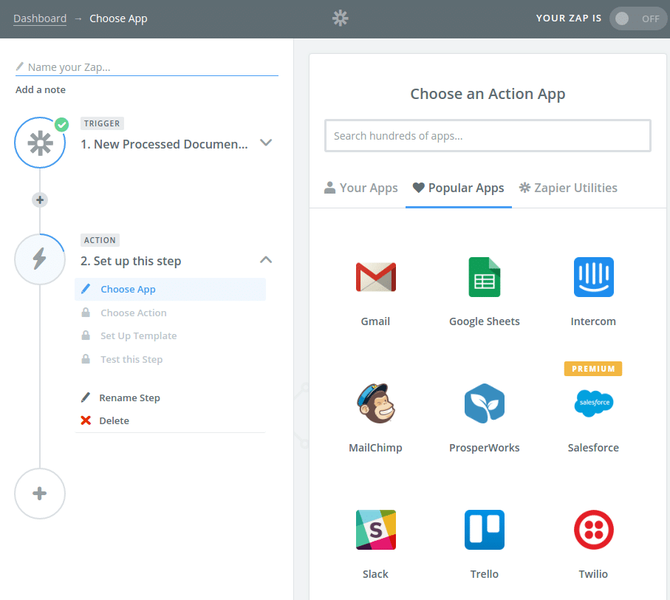The width and height of the screenshot is (670, 600).
Task: Open the New Processed Document trigger title
Action: point(164,144)
